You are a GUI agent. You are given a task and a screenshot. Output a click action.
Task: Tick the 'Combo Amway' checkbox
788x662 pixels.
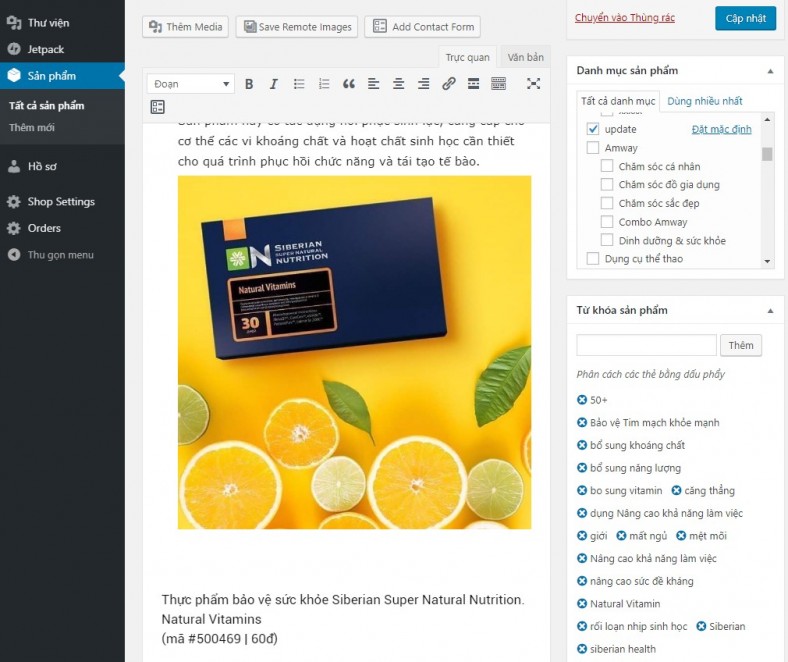click(x=607, y=222)
